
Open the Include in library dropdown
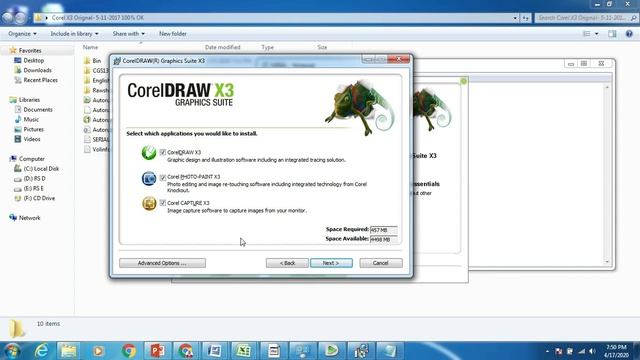click(74, 33)
